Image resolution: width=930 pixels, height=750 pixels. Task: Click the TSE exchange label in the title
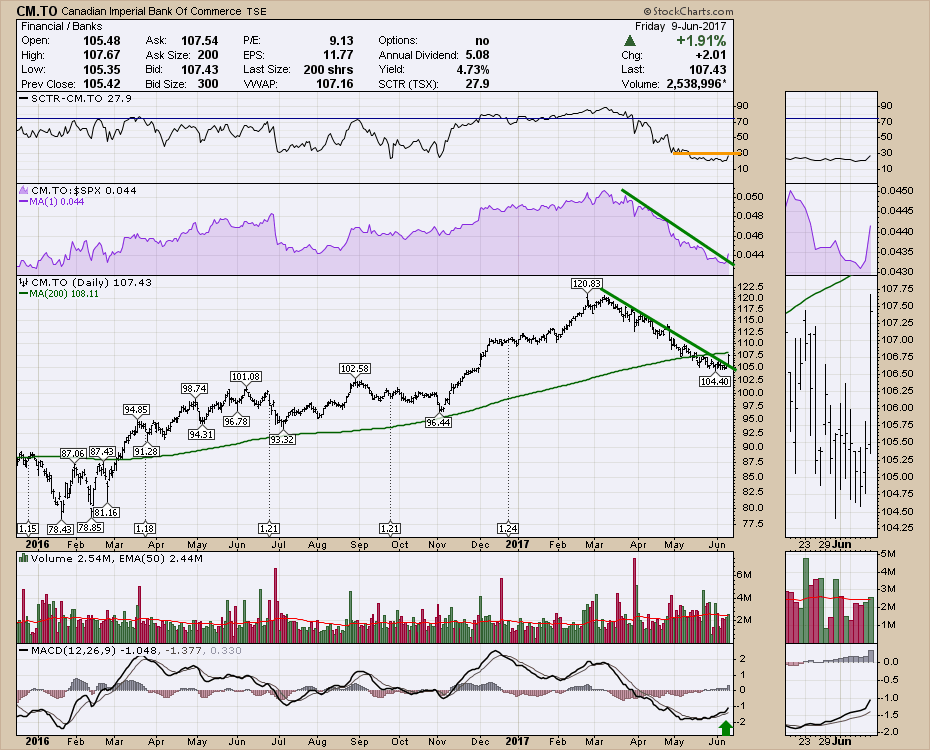coord(256,11)
